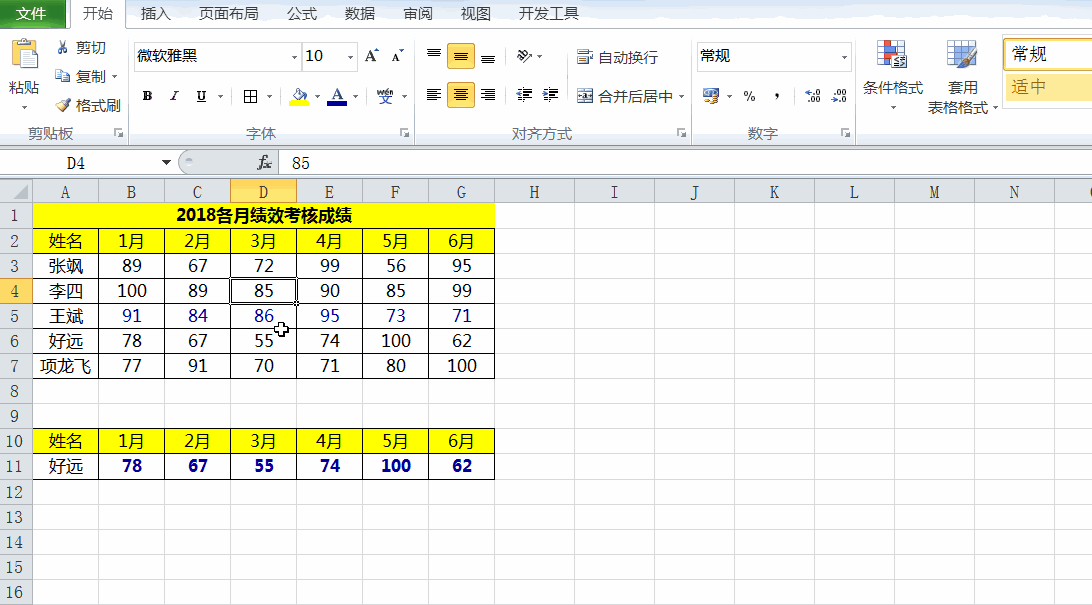
Task: Click the formula bar showing 85
Action: (x=685, y=163)
